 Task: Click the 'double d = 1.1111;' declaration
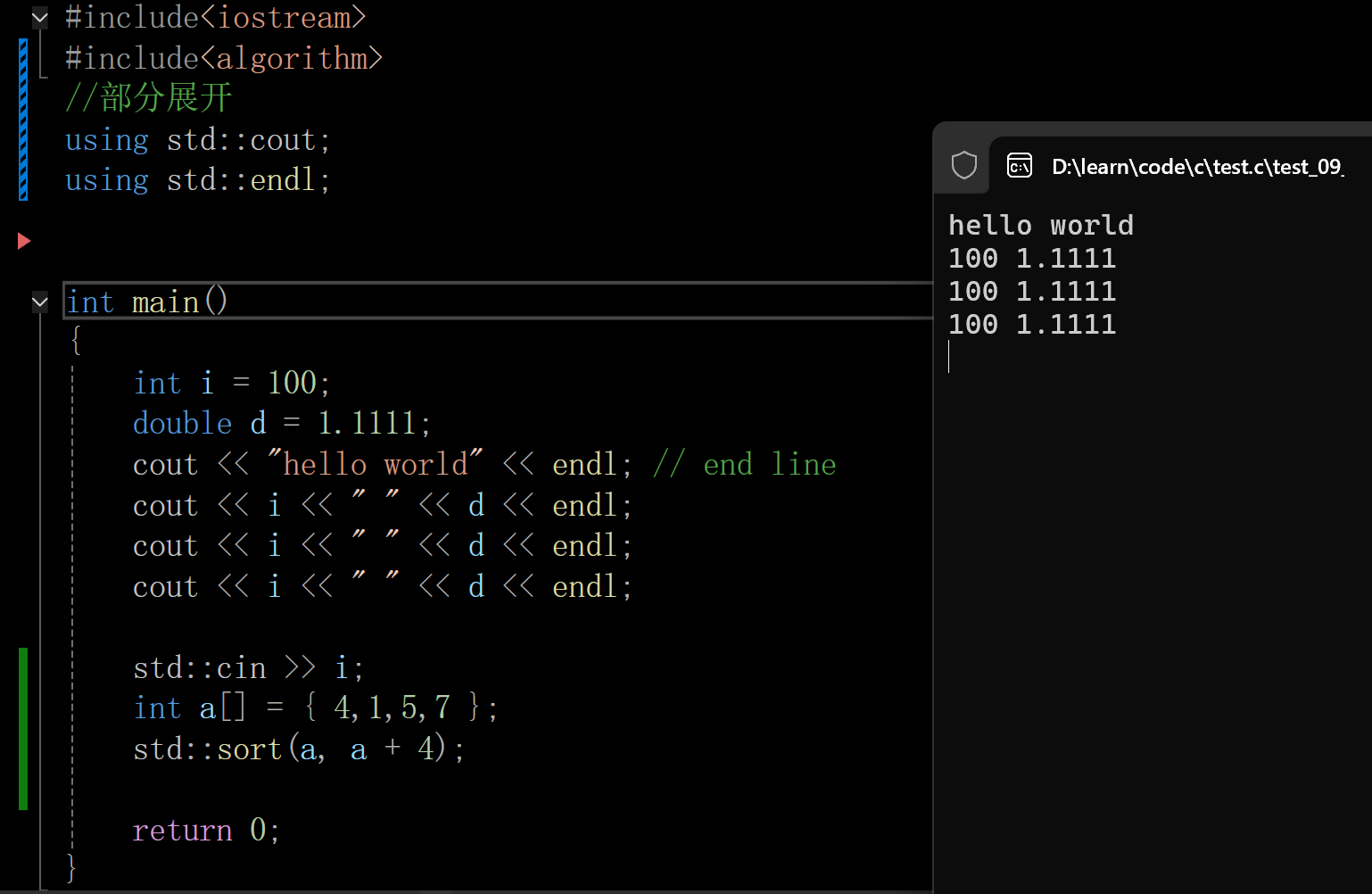pyautogui.click(x=282, y=423)
